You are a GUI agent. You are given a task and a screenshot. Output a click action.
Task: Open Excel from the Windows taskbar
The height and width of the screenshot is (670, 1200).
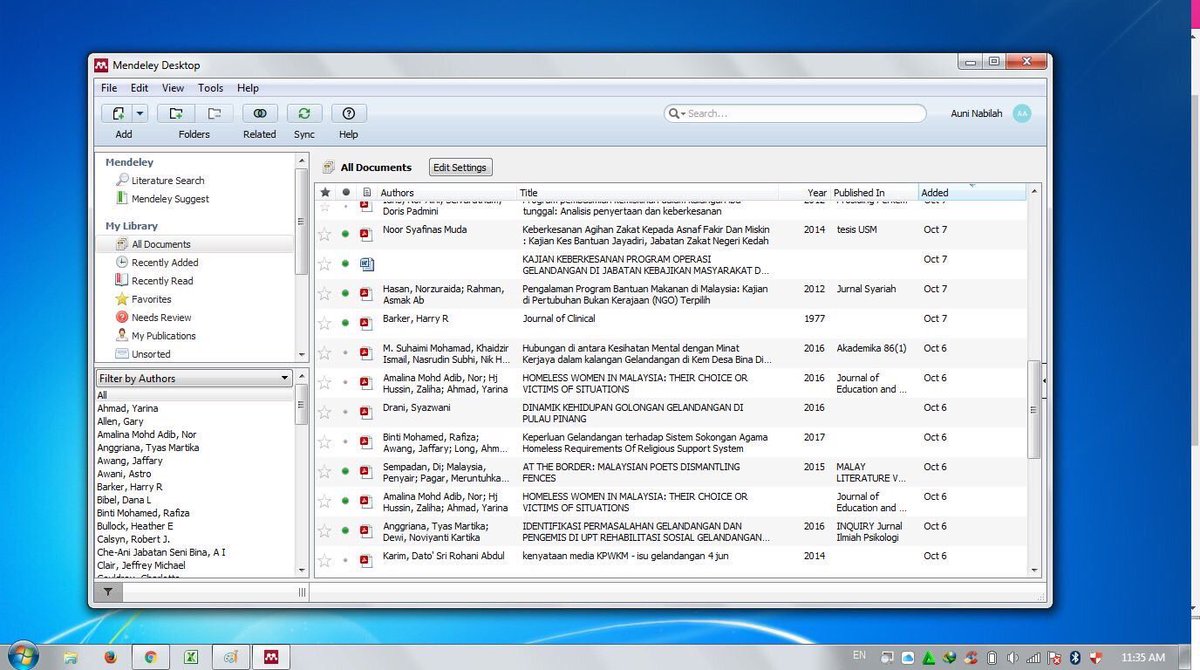click(x=190, y=657)
